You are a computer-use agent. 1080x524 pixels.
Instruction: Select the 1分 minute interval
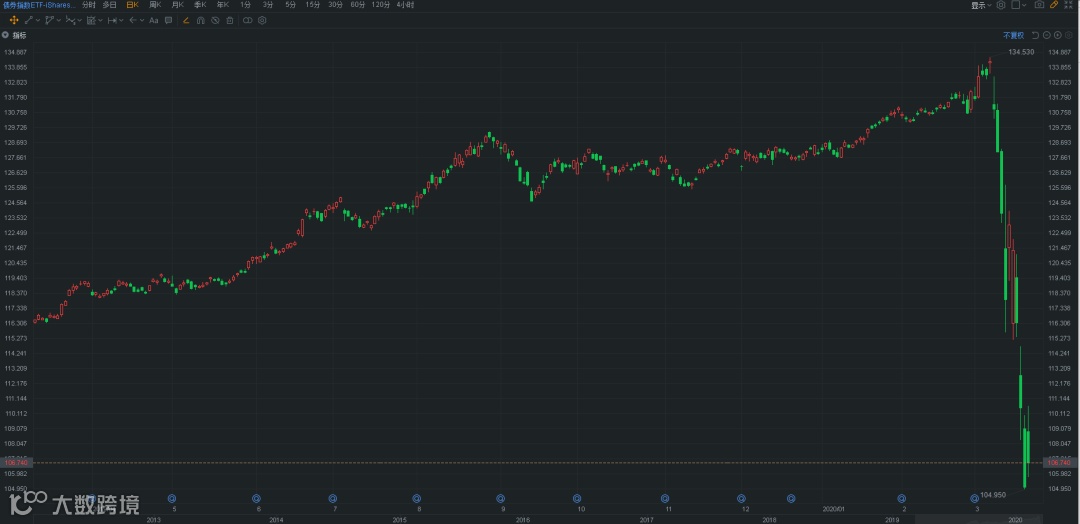pos(245,5)
